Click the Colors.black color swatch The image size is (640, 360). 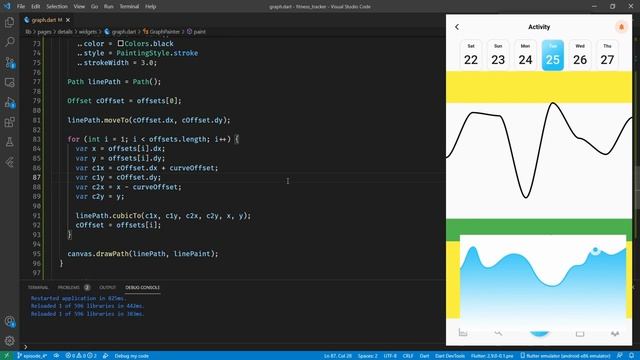click(x=120, y=43)
